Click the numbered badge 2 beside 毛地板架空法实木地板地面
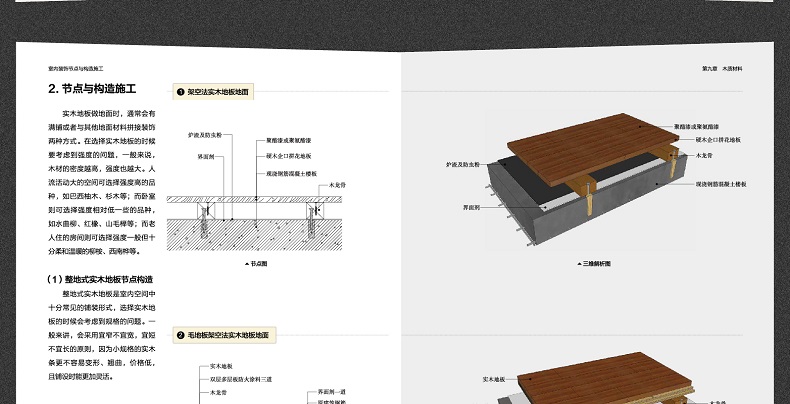 [180, 336]
